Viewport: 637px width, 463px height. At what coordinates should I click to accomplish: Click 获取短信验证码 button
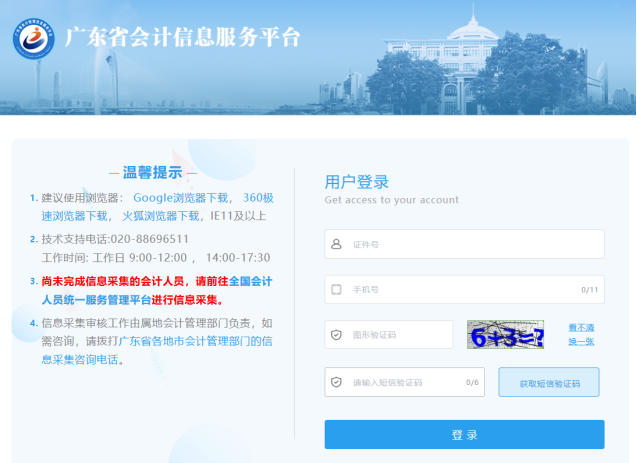coord(549,382)
